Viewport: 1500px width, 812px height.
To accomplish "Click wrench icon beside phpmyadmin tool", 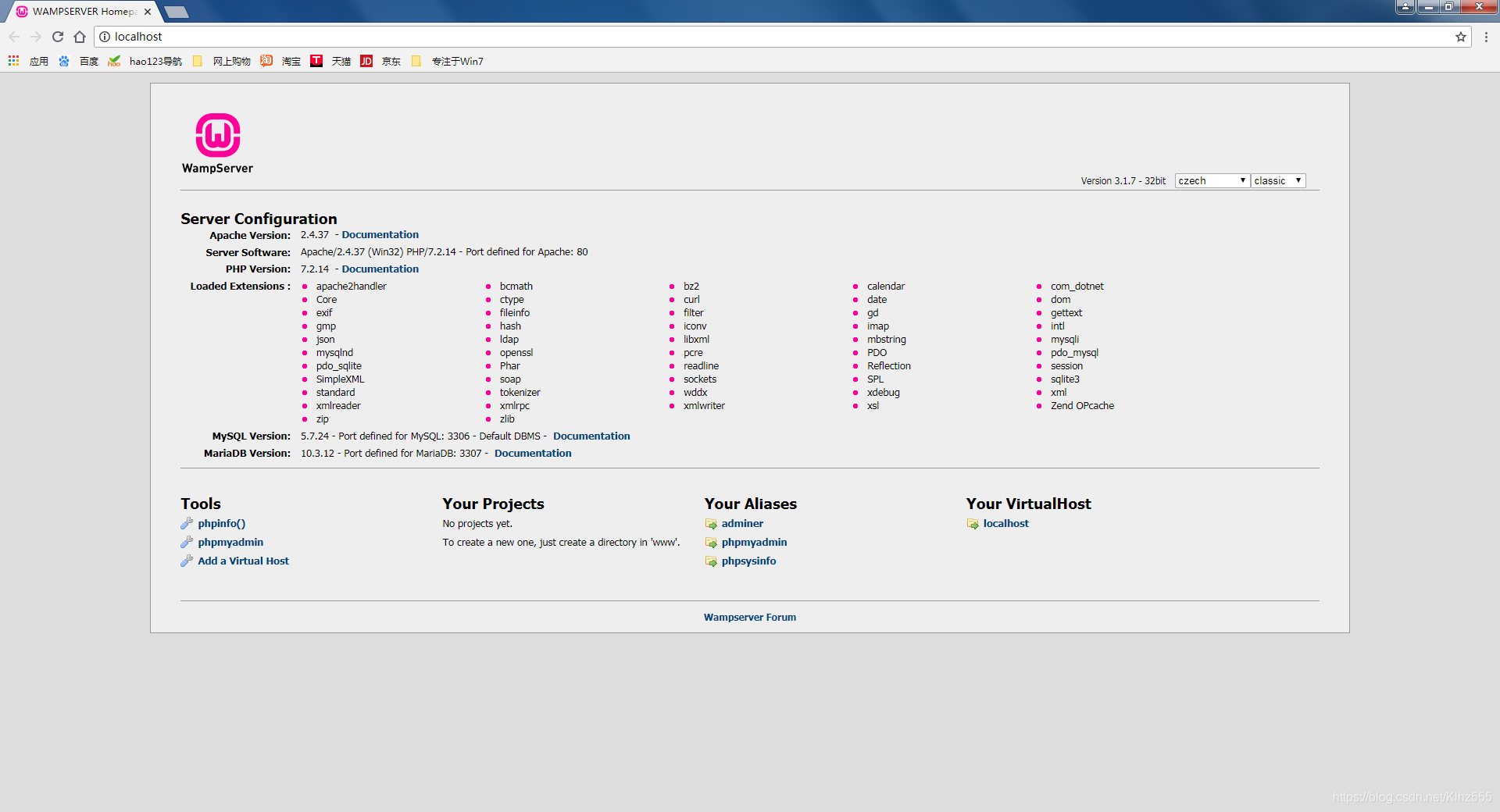I will pyautogui.click(x=187, y=542).
